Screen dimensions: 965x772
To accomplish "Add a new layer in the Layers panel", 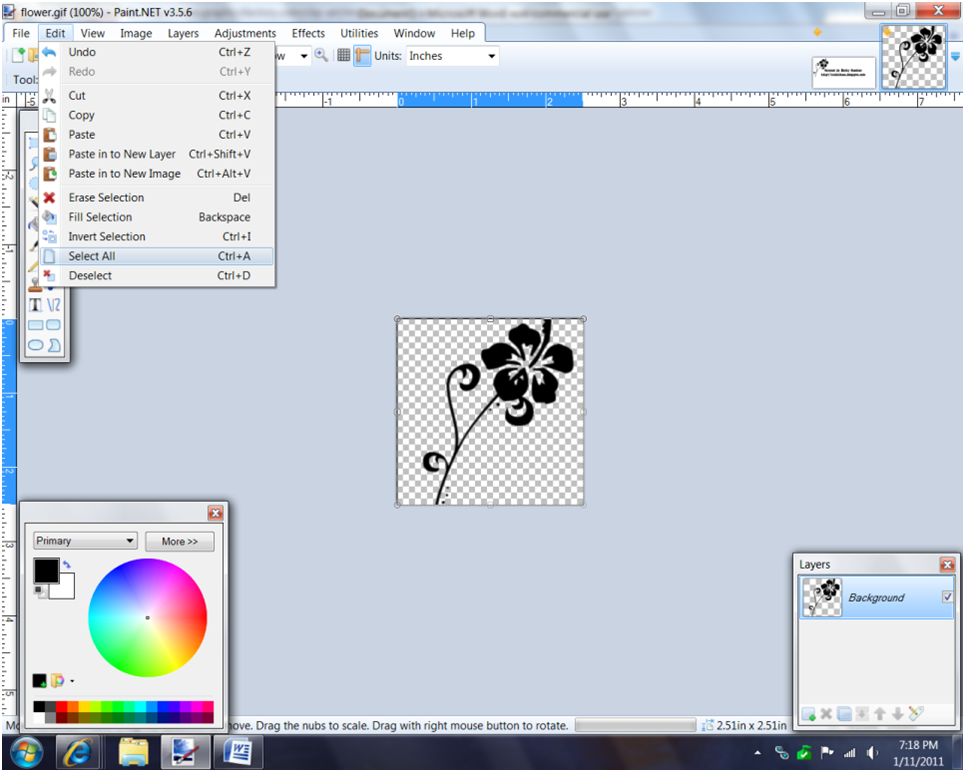I will (808, 713).
